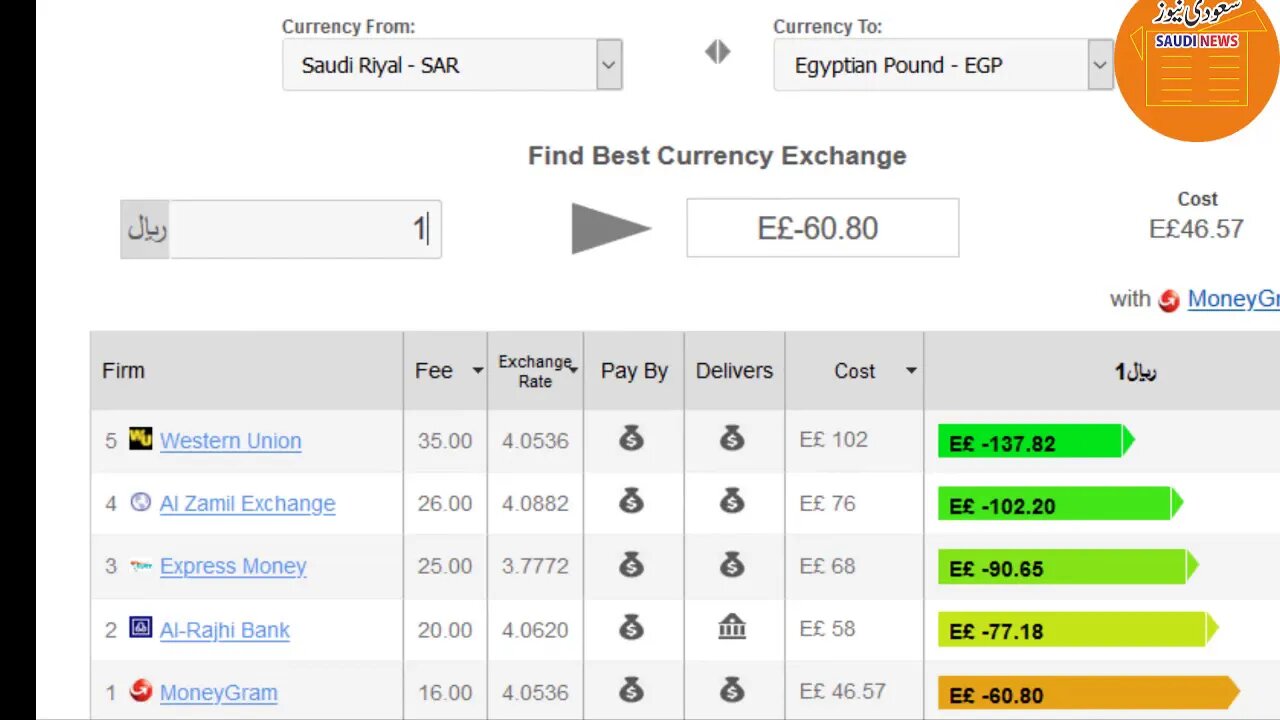This screenshot has height=720, width=1280.
Task: Click Express Money cost E£ 68
Action: [x=827, y=566]
